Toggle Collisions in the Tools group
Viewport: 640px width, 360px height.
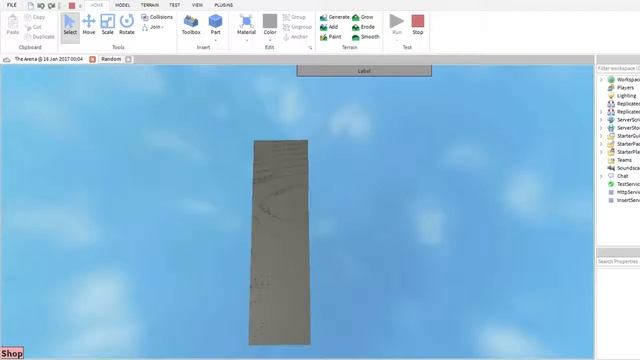pos(157,17)
